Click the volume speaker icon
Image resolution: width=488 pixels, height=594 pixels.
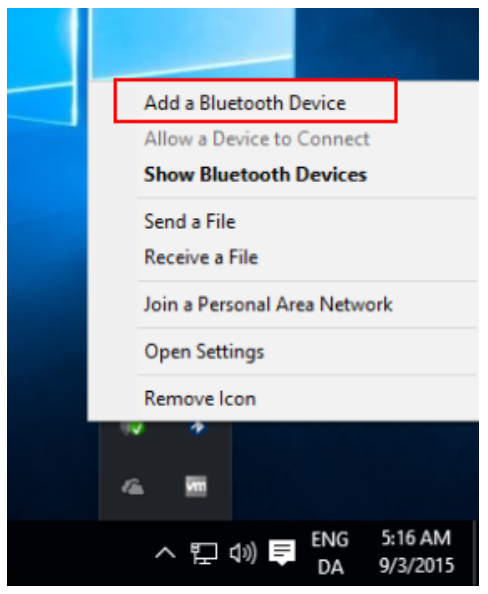click(x=243, y=553)
